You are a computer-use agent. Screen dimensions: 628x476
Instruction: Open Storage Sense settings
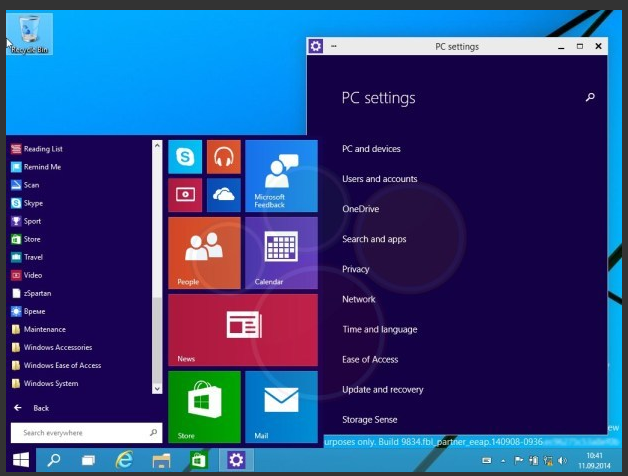click(x=370, y=420)
